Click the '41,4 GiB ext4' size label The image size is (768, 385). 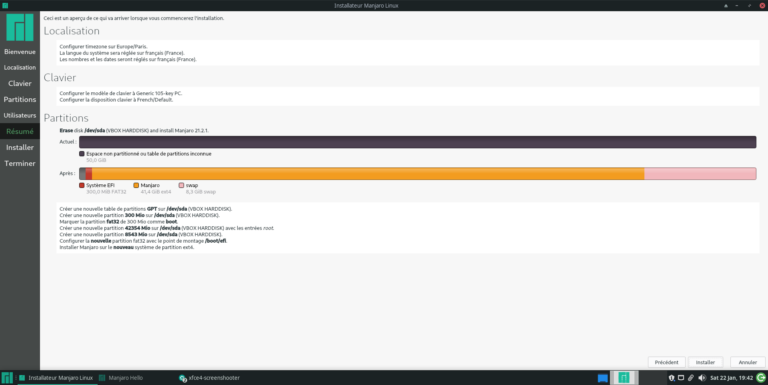(x=156, y=192)
